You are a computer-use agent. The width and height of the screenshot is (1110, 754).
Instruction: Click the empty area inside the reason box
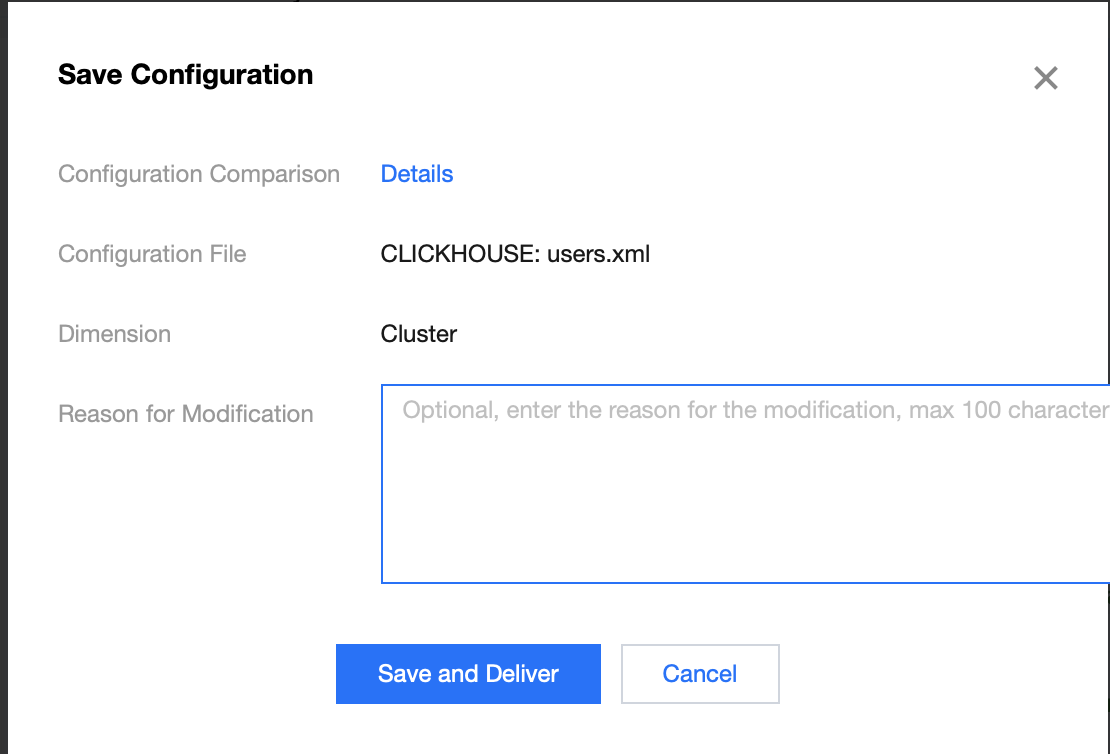click(x=744, y=510)
